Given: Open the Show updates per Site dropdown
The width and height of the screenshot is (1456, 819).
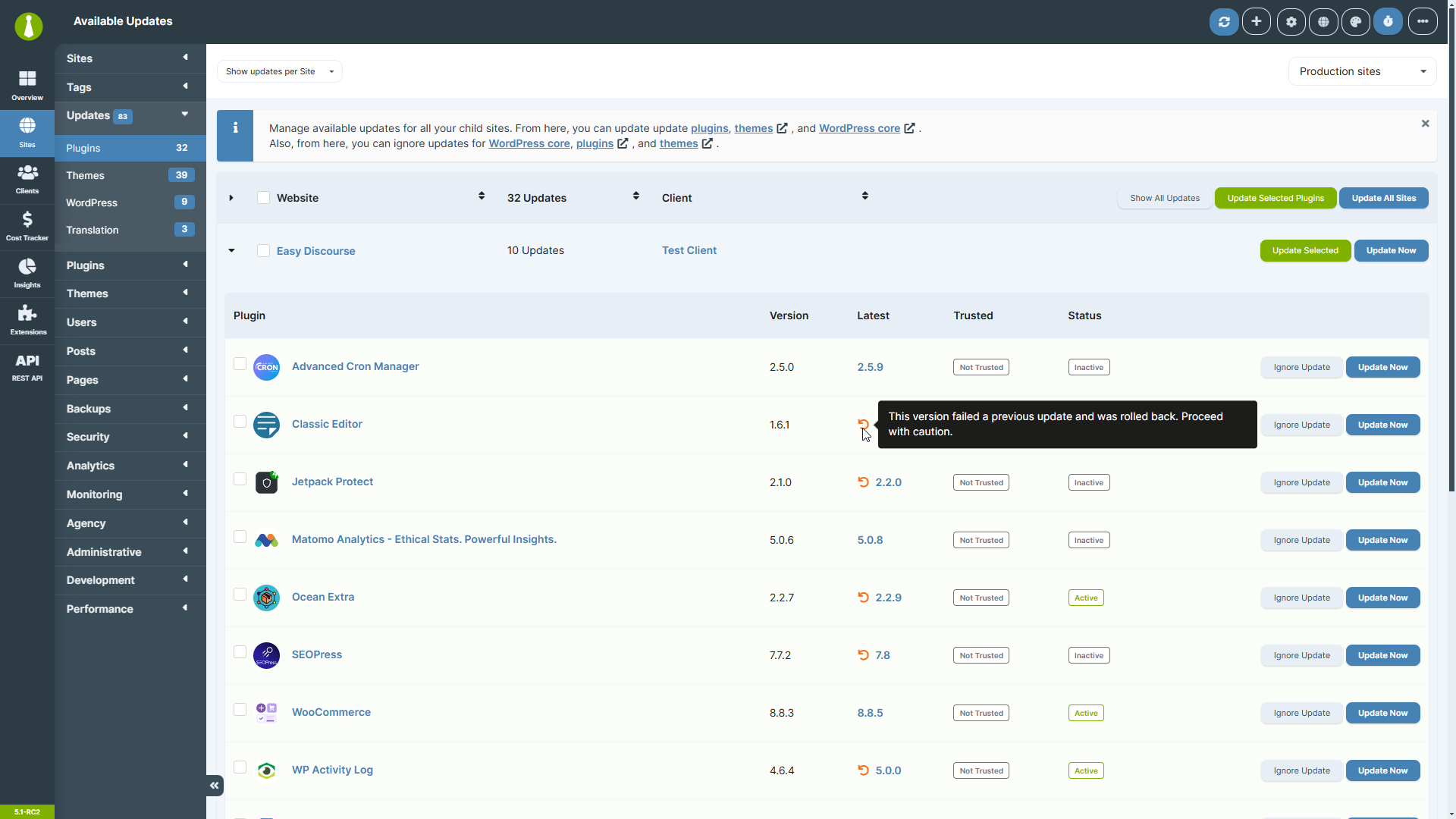Looking at the screenshot, I should 279,71.
